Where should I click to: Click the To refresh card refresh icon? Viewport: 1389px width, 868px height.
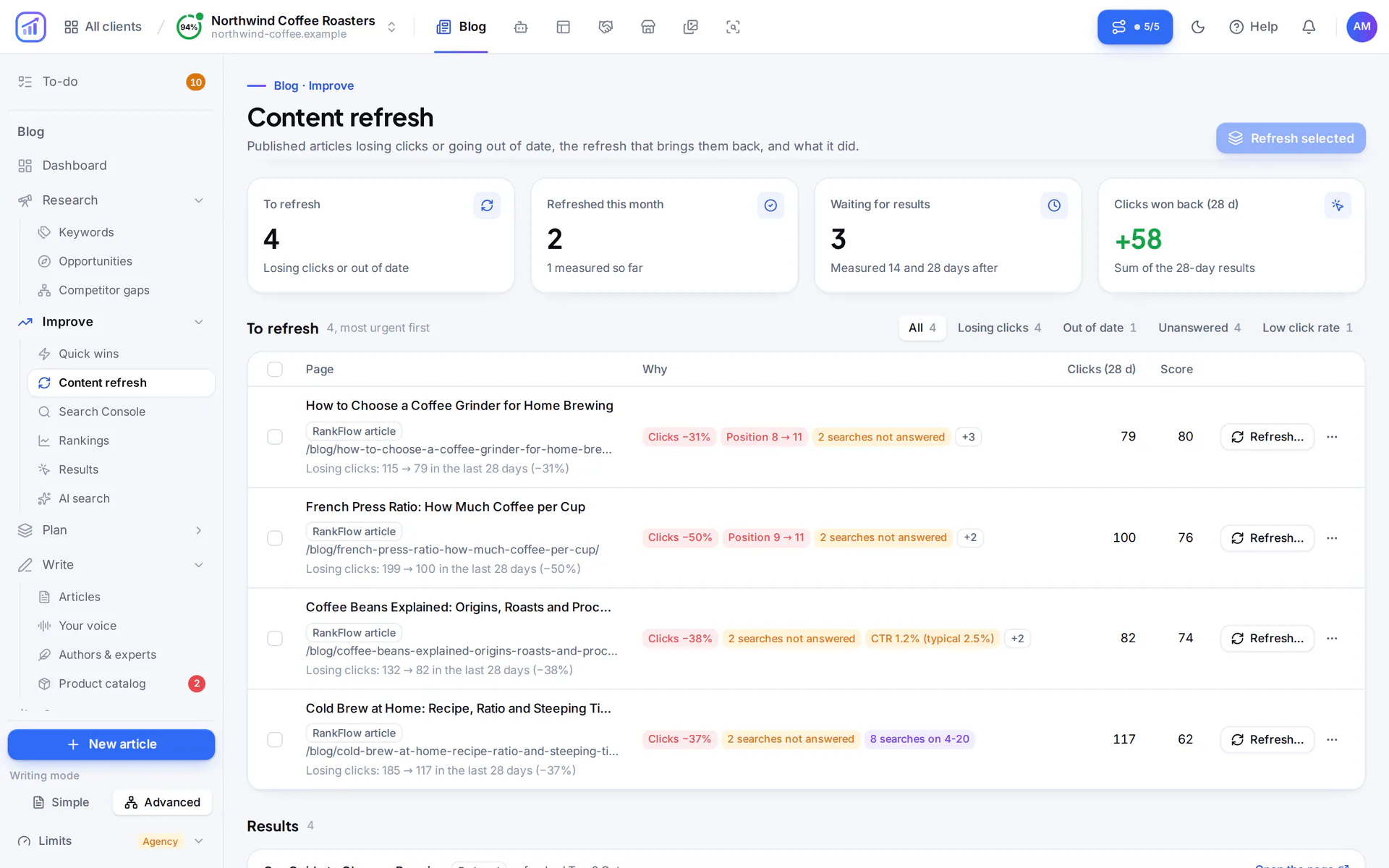tap(487, 205)
